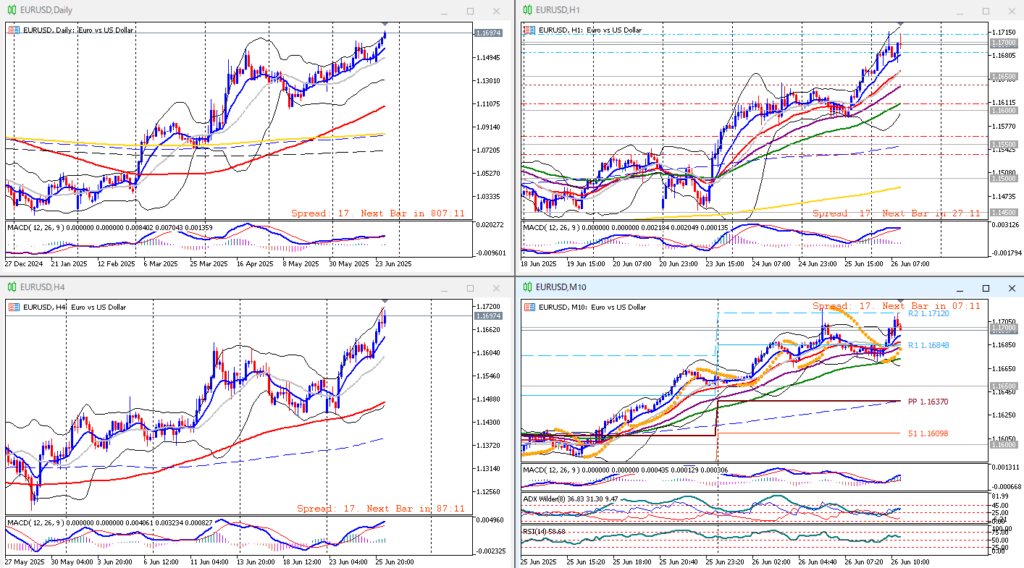Click the symbol icon before the M10 chart label
Image resolution: width=1024 pixels, height=568 pixels.
[x=530, y=307]
